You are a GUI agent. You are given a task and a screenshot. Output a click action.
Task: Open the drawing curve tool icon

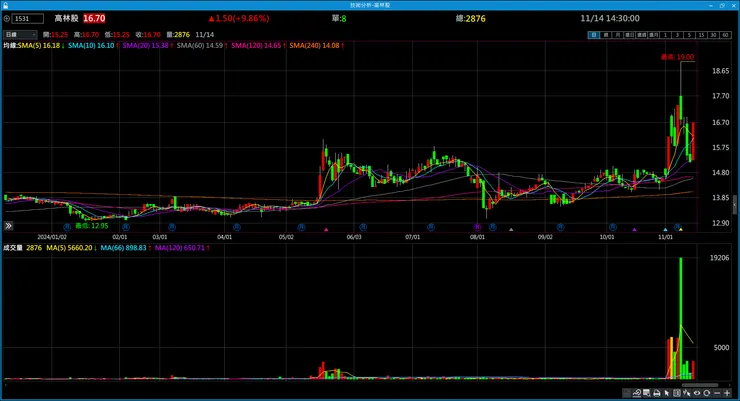tap(637, 393)
